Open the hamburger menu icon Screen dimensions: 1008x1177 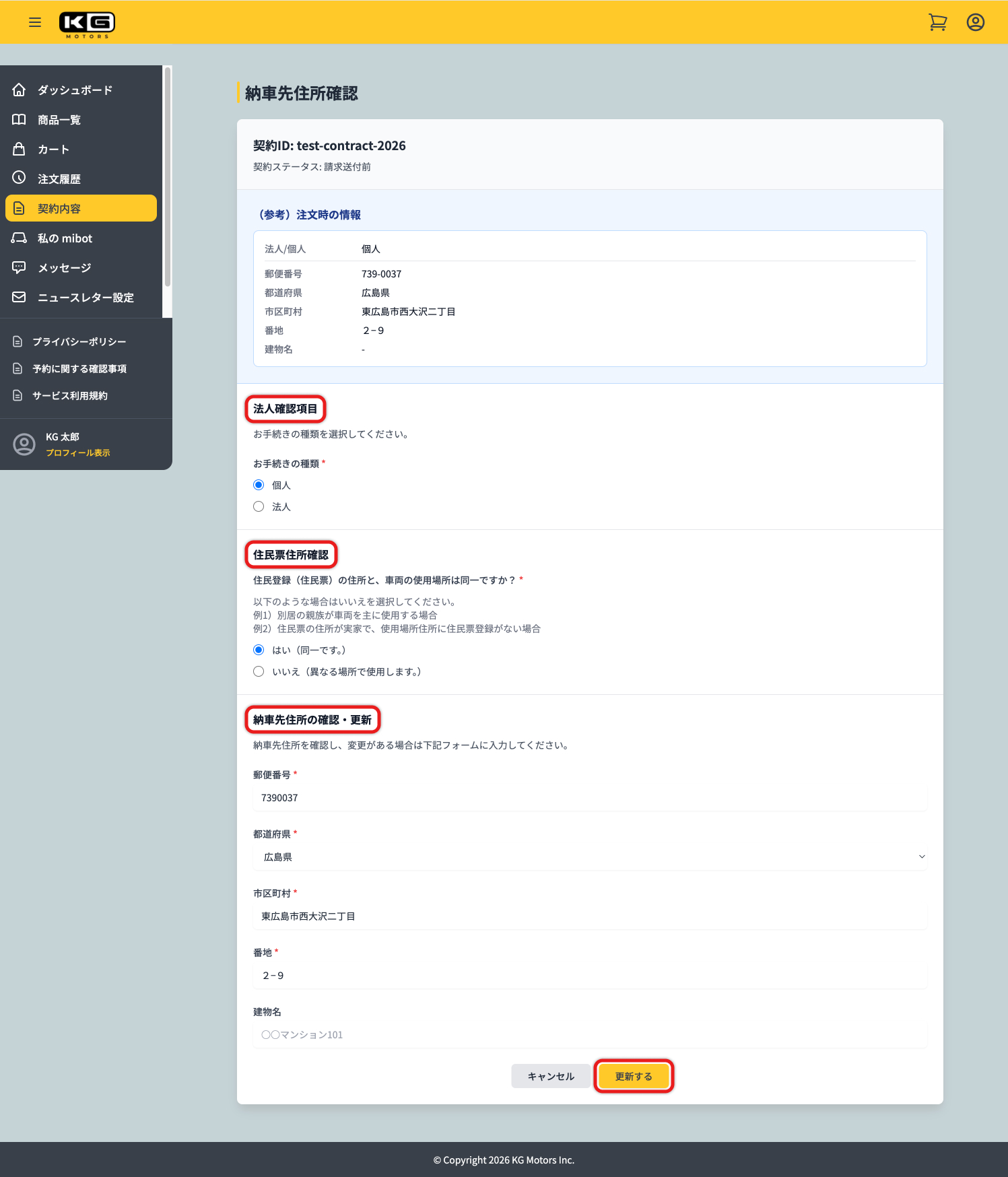point(35,22)
